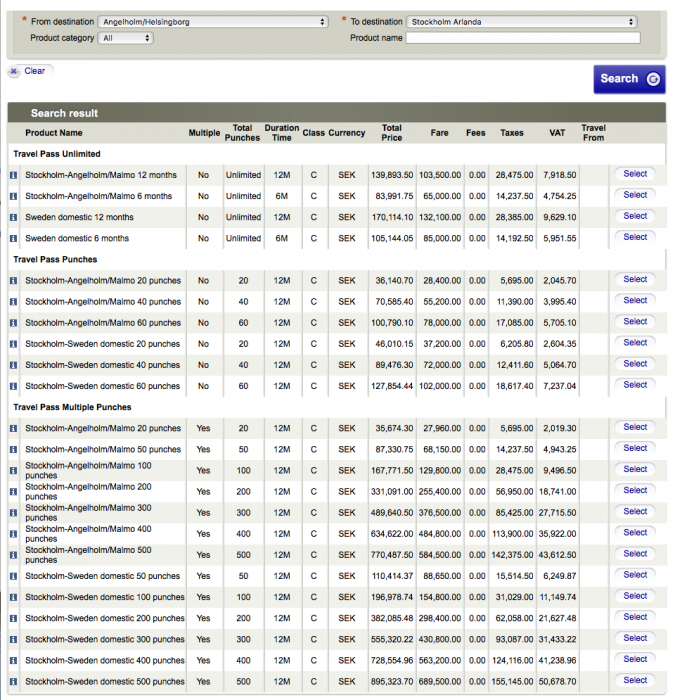Click the Total Price column header
Image resolution: width=682 pixels, height=700 pixels.
[392, 132]
